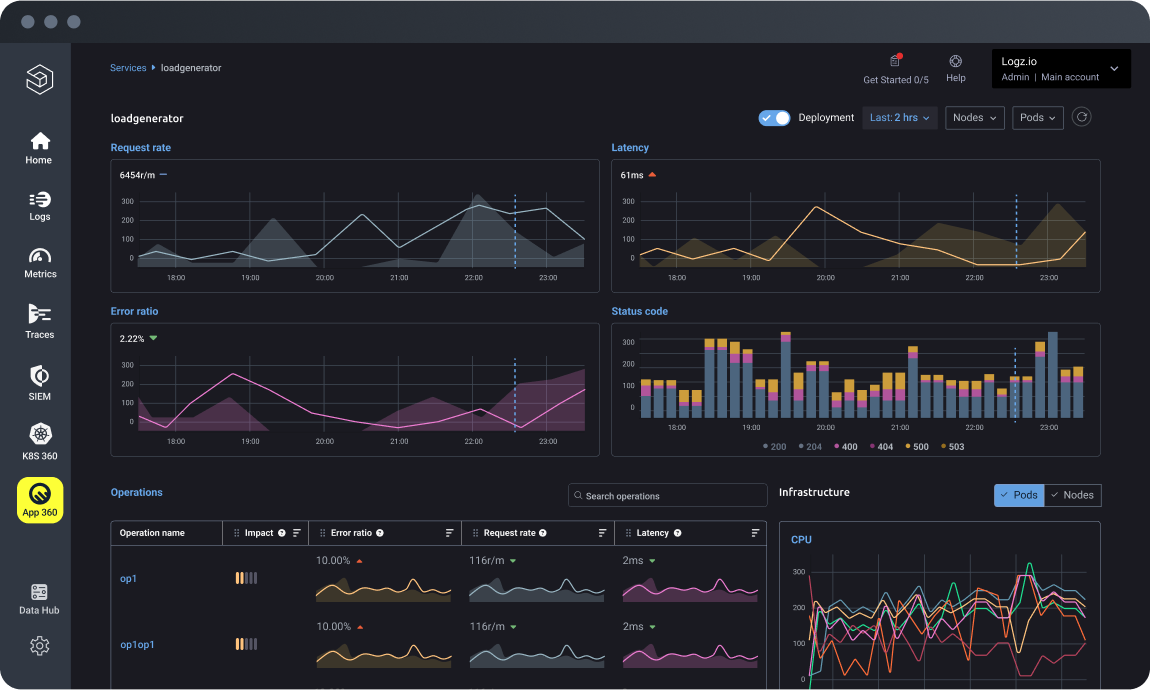Open Data Hub in sidebar
The height and width of the screenshot is (690, 1150).
click(40, 599)
